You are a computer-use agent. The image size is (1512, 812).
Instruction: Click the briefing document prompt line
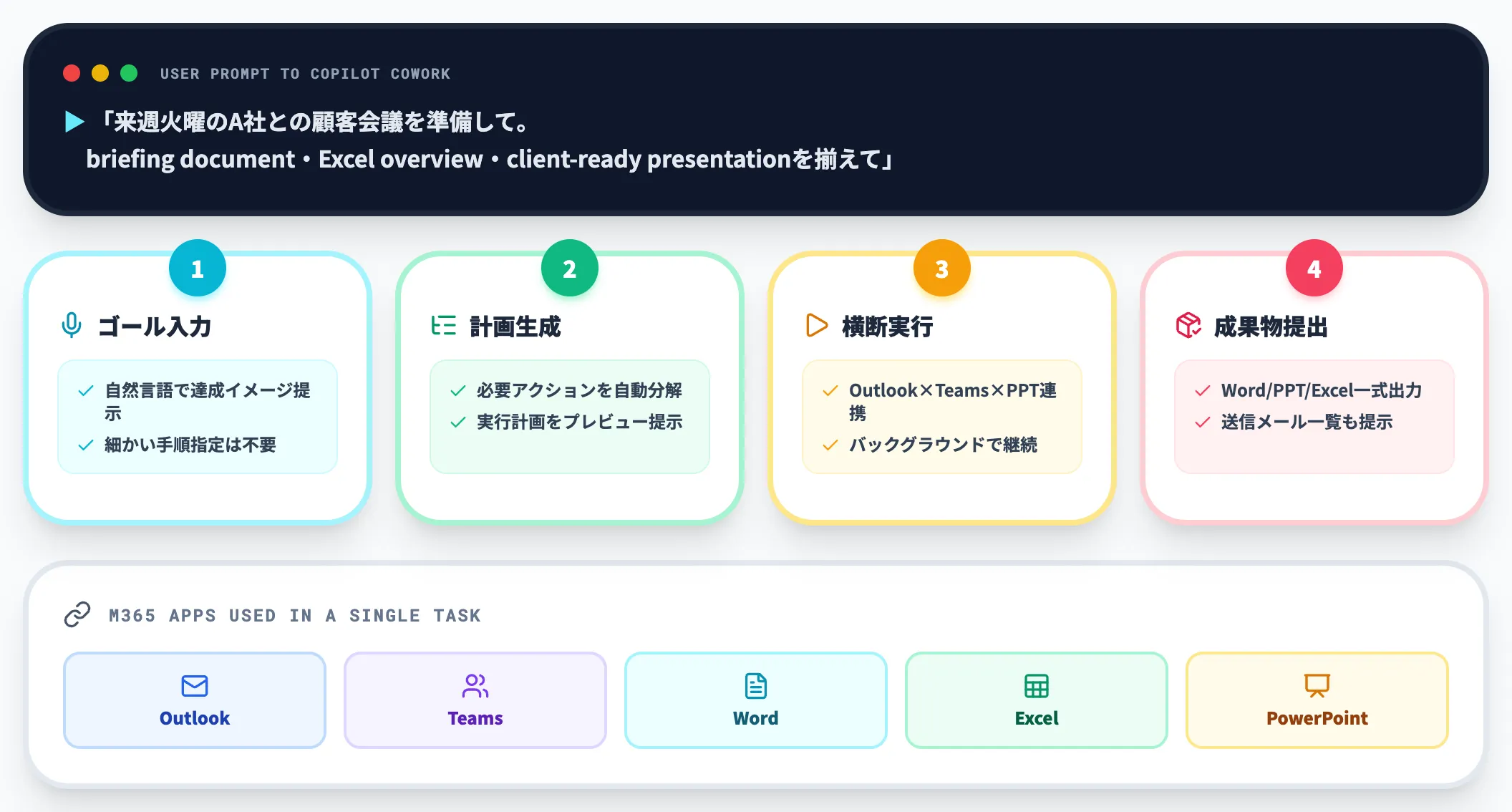coord(490,159)
